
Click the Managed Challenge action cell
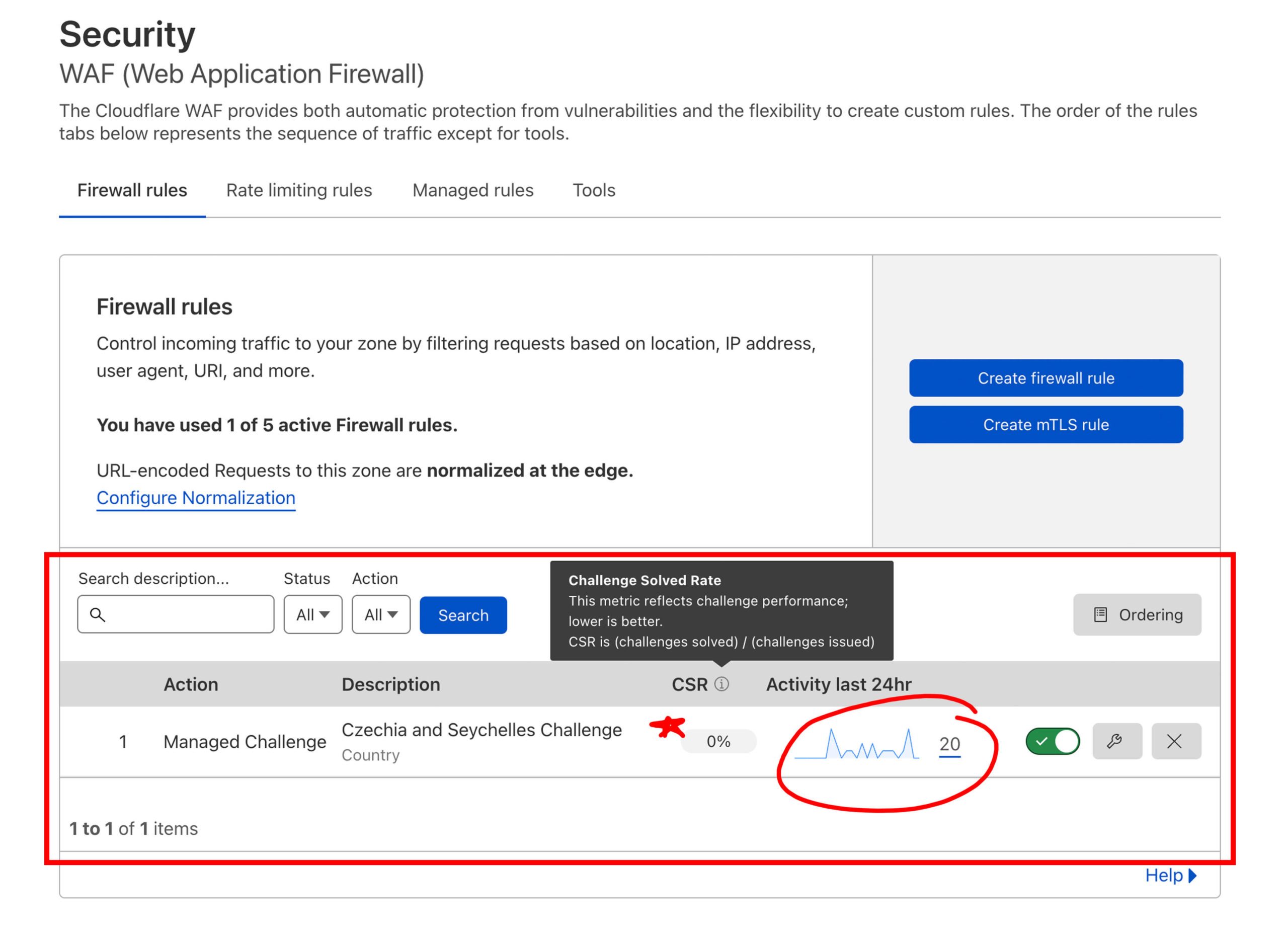pos(245,742)
